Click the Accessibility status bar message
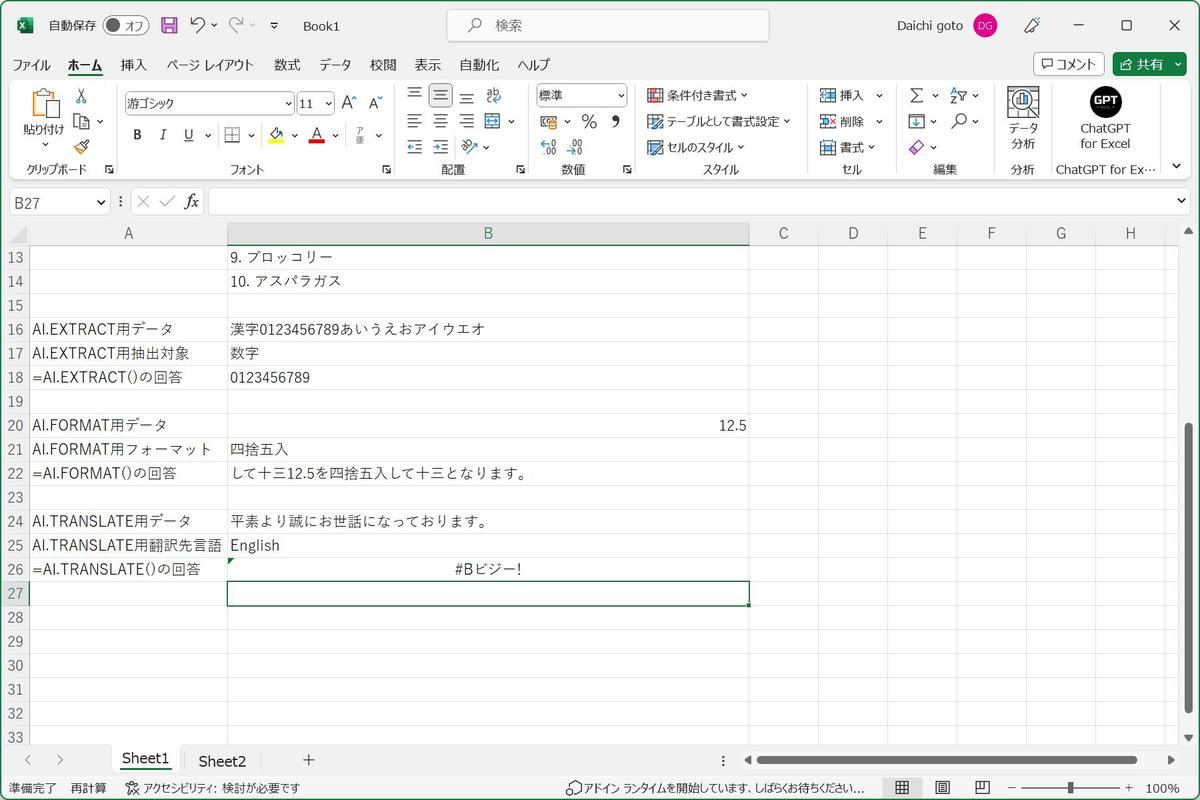Image resolution: width=1200 pixels, height=800 pixels. (x=213, y=788)
